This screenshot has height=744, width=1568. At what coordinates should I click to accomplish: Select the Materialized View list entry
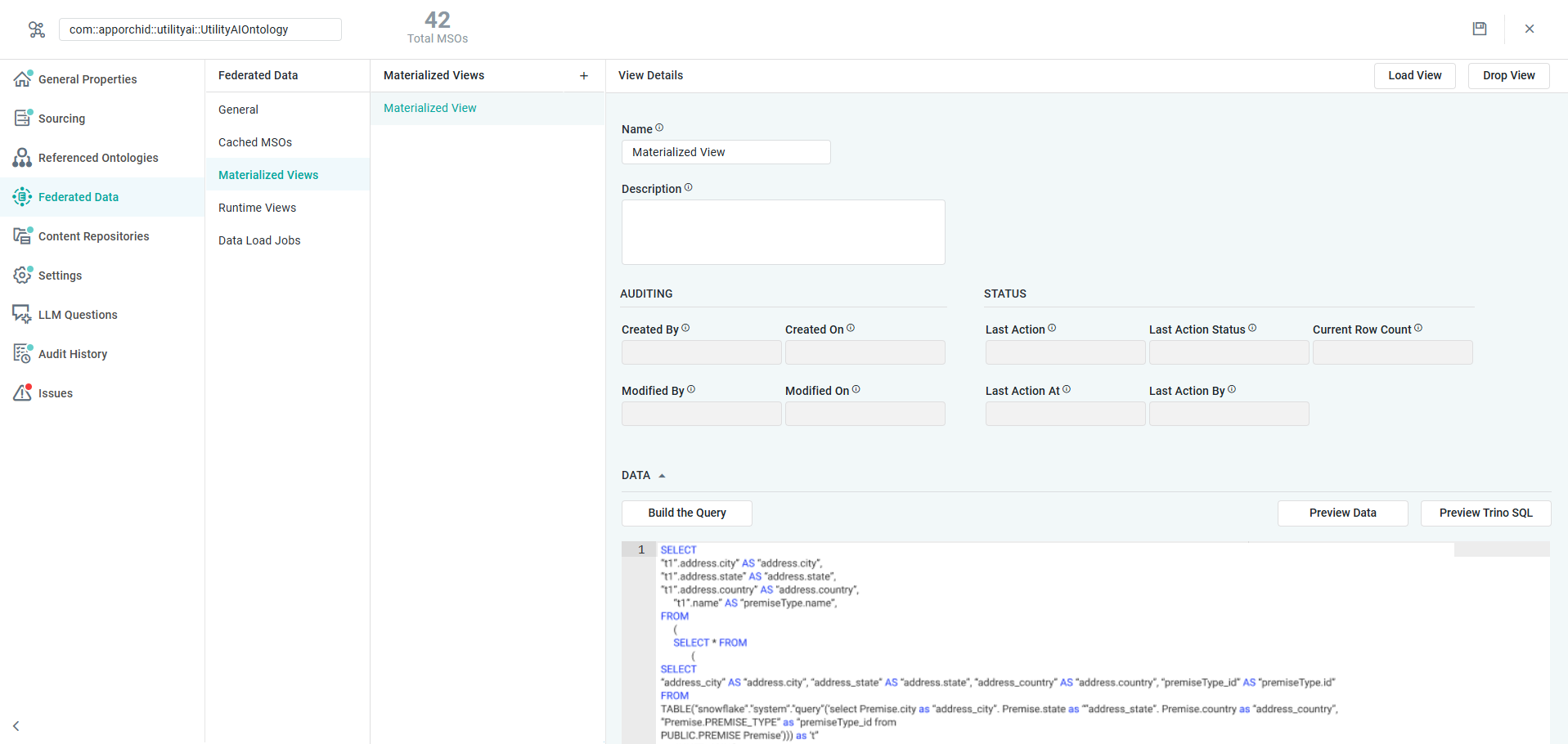tap(430, 108)
